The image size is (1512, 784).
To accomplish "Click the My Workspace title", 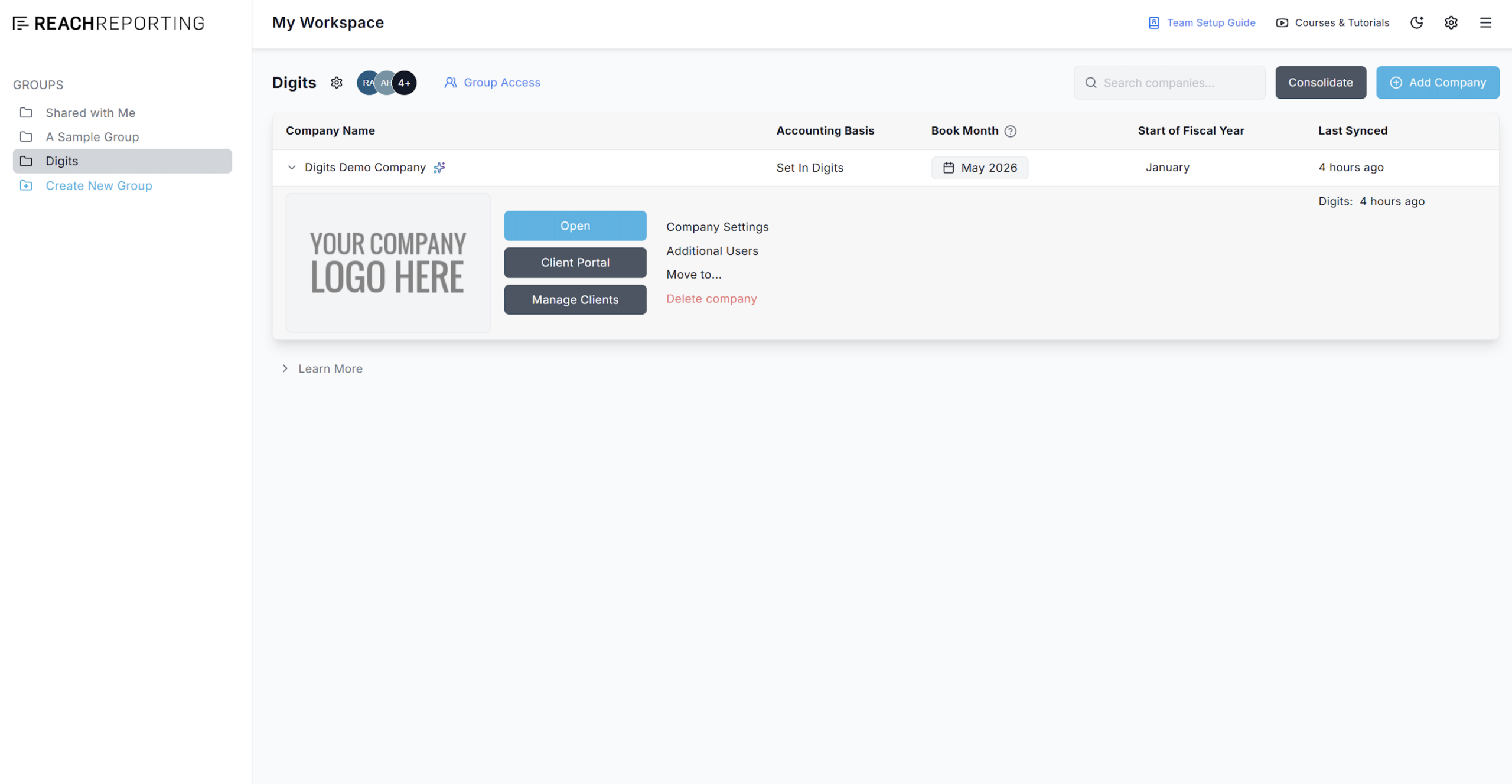I will pos(328,22).
